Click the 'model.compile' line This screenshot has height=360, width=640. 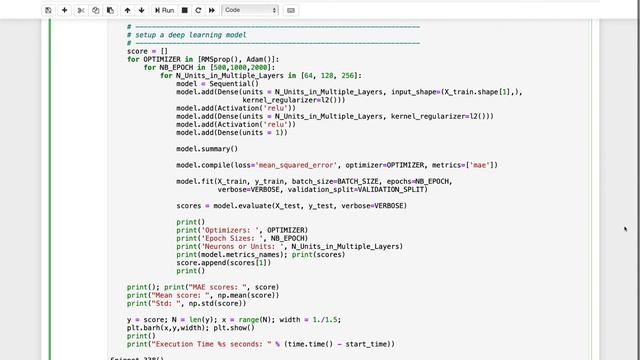337,165
